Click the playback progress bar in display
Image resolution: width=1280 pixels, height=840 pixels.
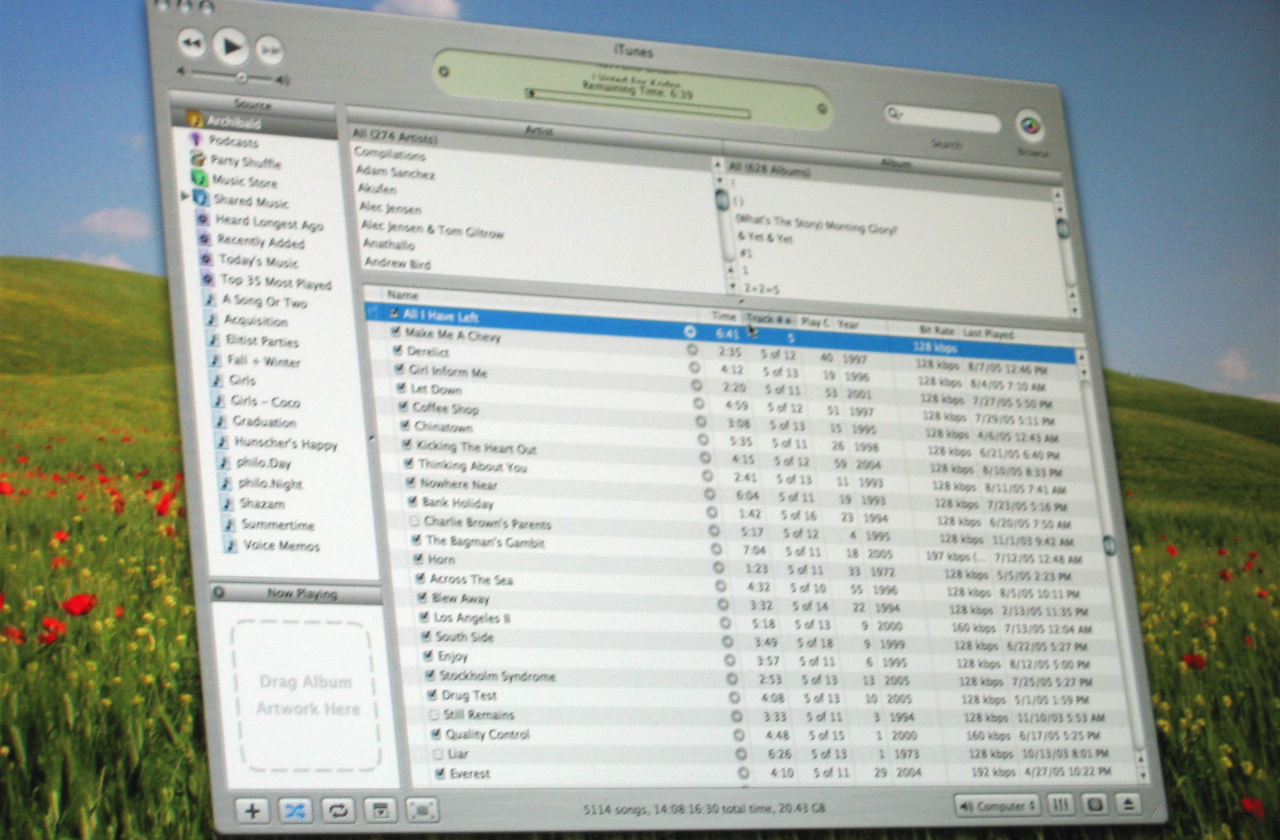[x=639, y=103]
